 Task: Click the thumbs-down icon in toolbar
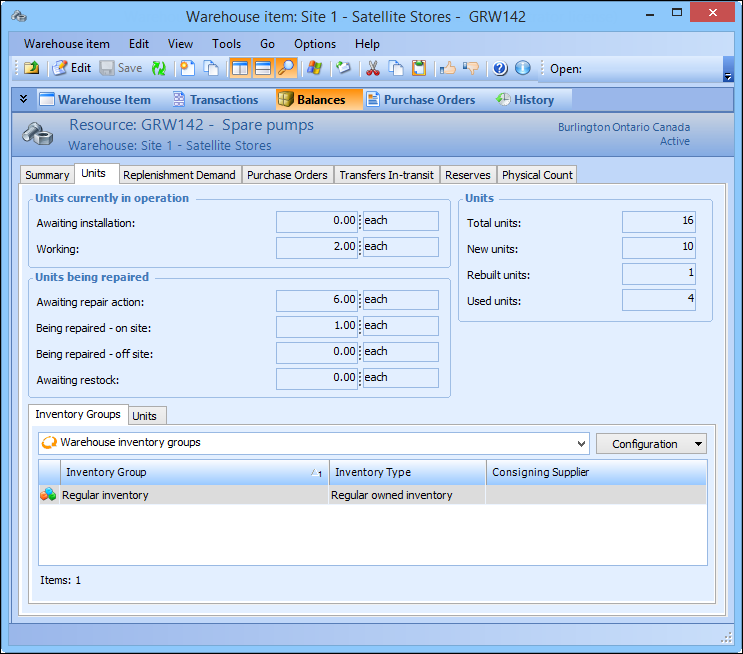pos(471,68)
